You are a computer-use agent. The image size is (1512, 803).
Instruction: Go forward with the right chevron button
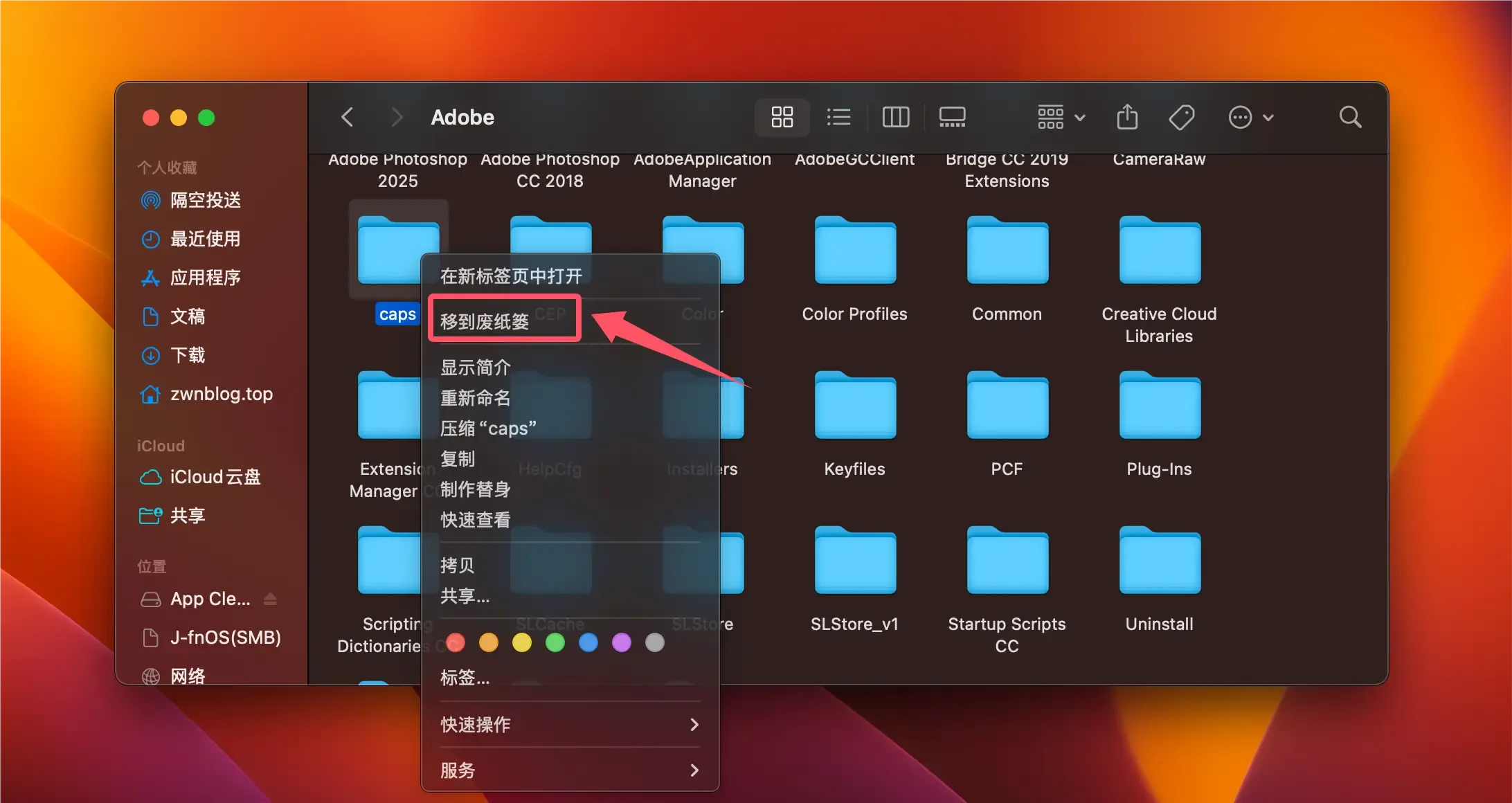pyautogui.click(x=396, y=117)
